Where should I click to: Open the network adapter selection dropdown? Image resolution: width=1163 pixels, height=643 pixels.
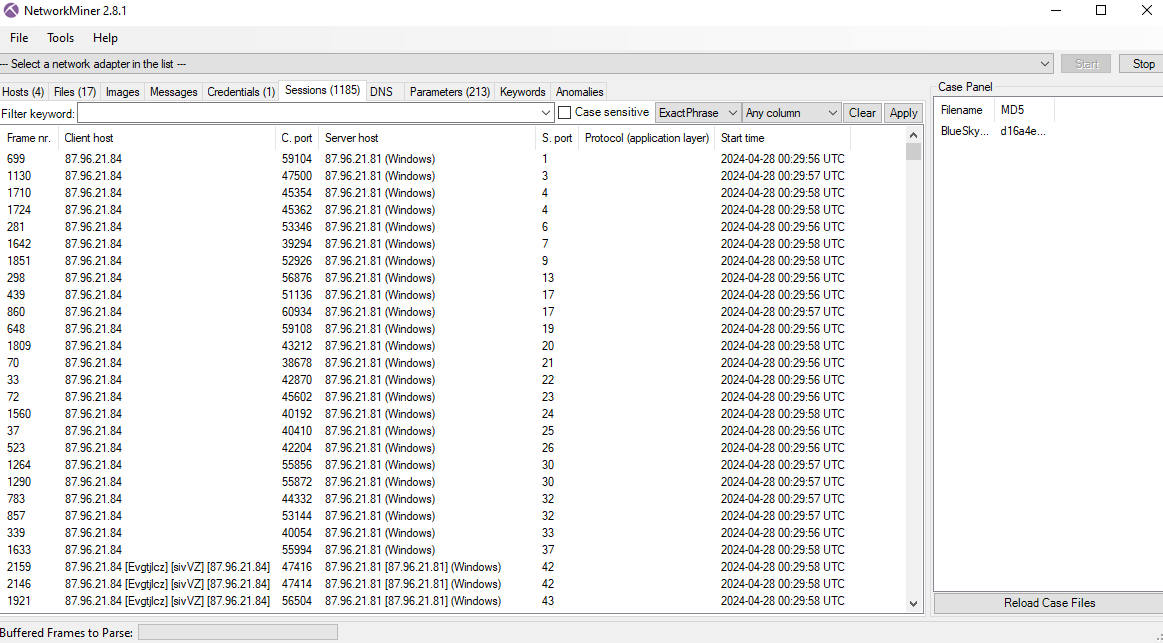(x=1045, y=64)
